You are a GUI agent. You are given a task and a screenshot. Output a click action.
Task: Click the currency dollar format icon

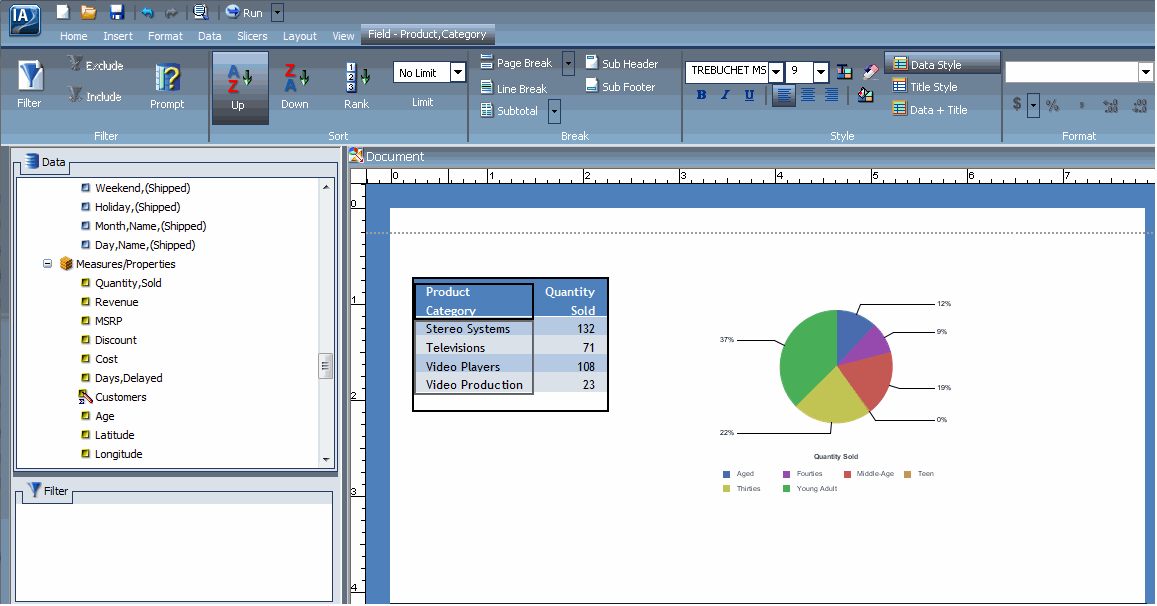1017,104
